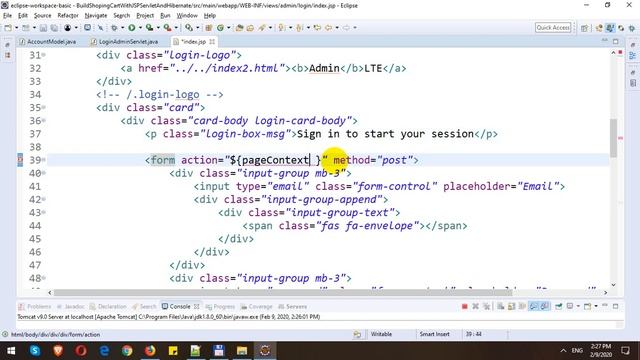Click the Open Type folder icon in toolbar
Screen dimensions: 640x360
tap(239, 27)
